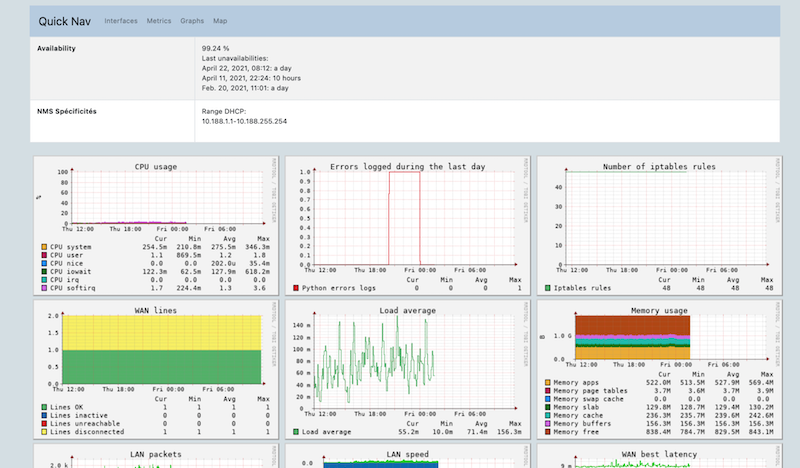Click the Python errors logs legend label
Viewport: 800px width, 468px height.
click(339, 288)
